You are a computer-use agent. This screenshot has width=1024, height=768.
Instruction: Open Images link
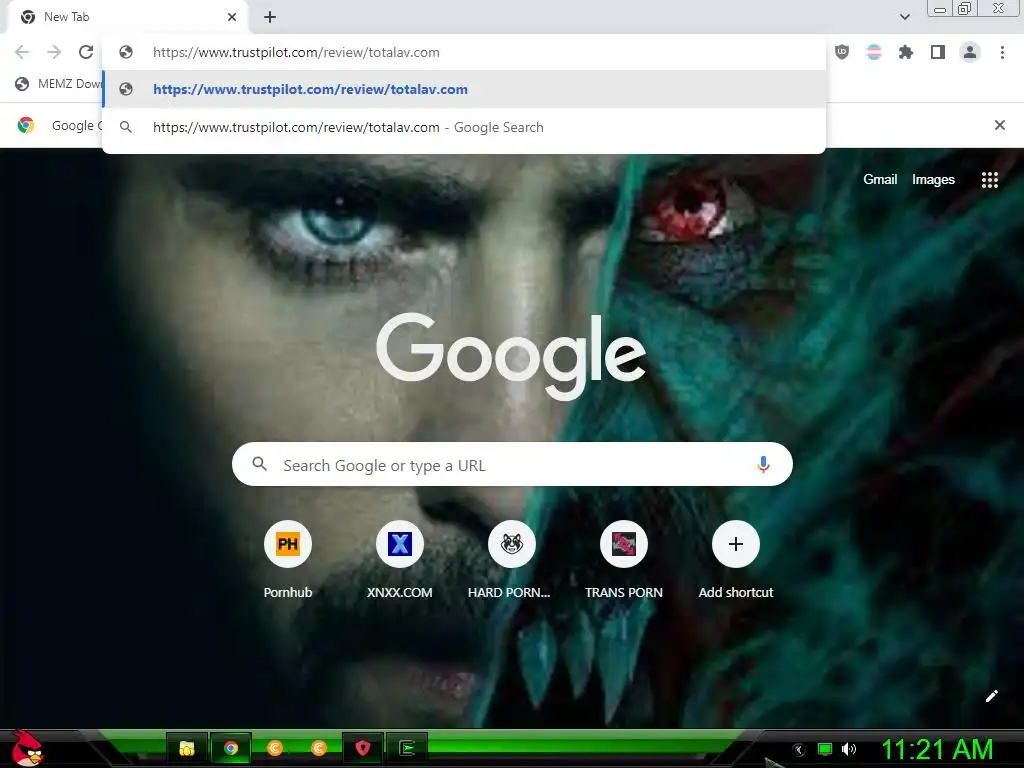(x=933, y=180)
